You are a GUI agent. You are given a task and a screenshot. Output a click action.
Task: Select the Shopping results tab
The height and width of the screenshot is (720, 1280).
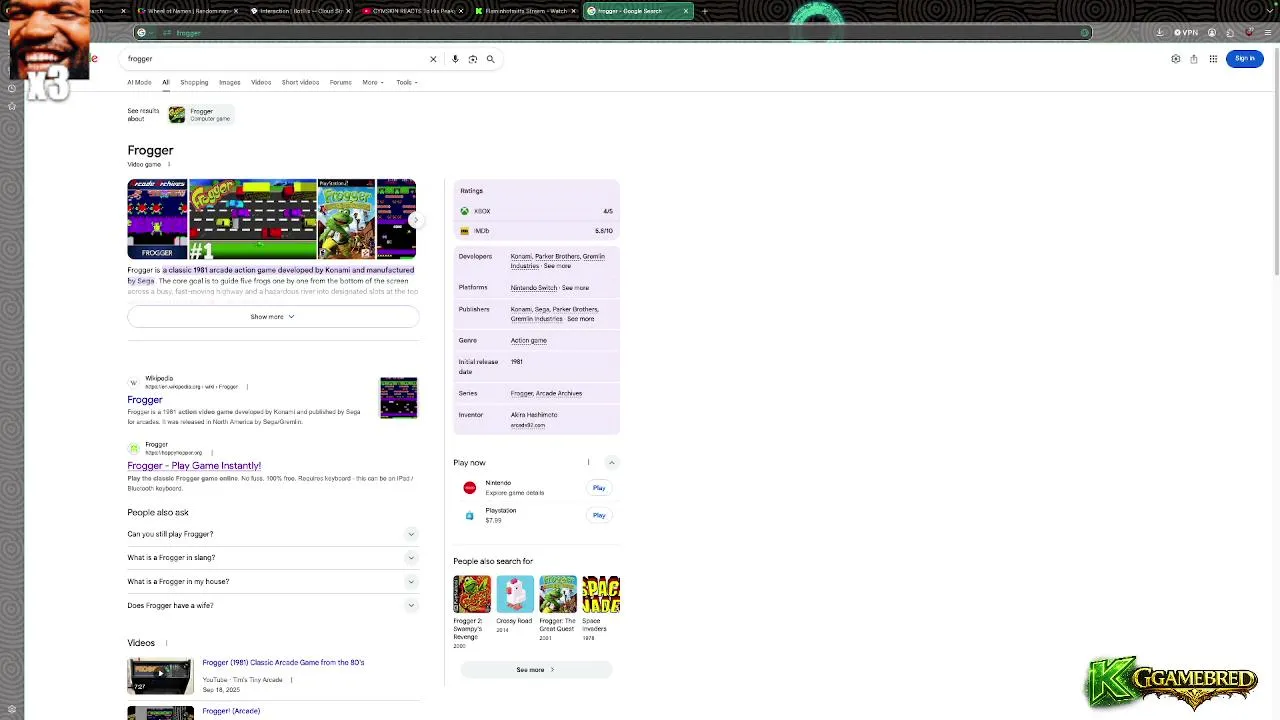tap(194, 82)
